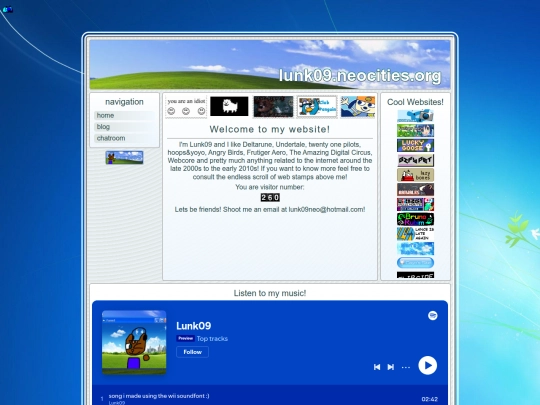The height and width of the screenshot is (405, 540).
Task: Click the Cool Websites heading
Action: pyautogui.click(x=415, y=102)
